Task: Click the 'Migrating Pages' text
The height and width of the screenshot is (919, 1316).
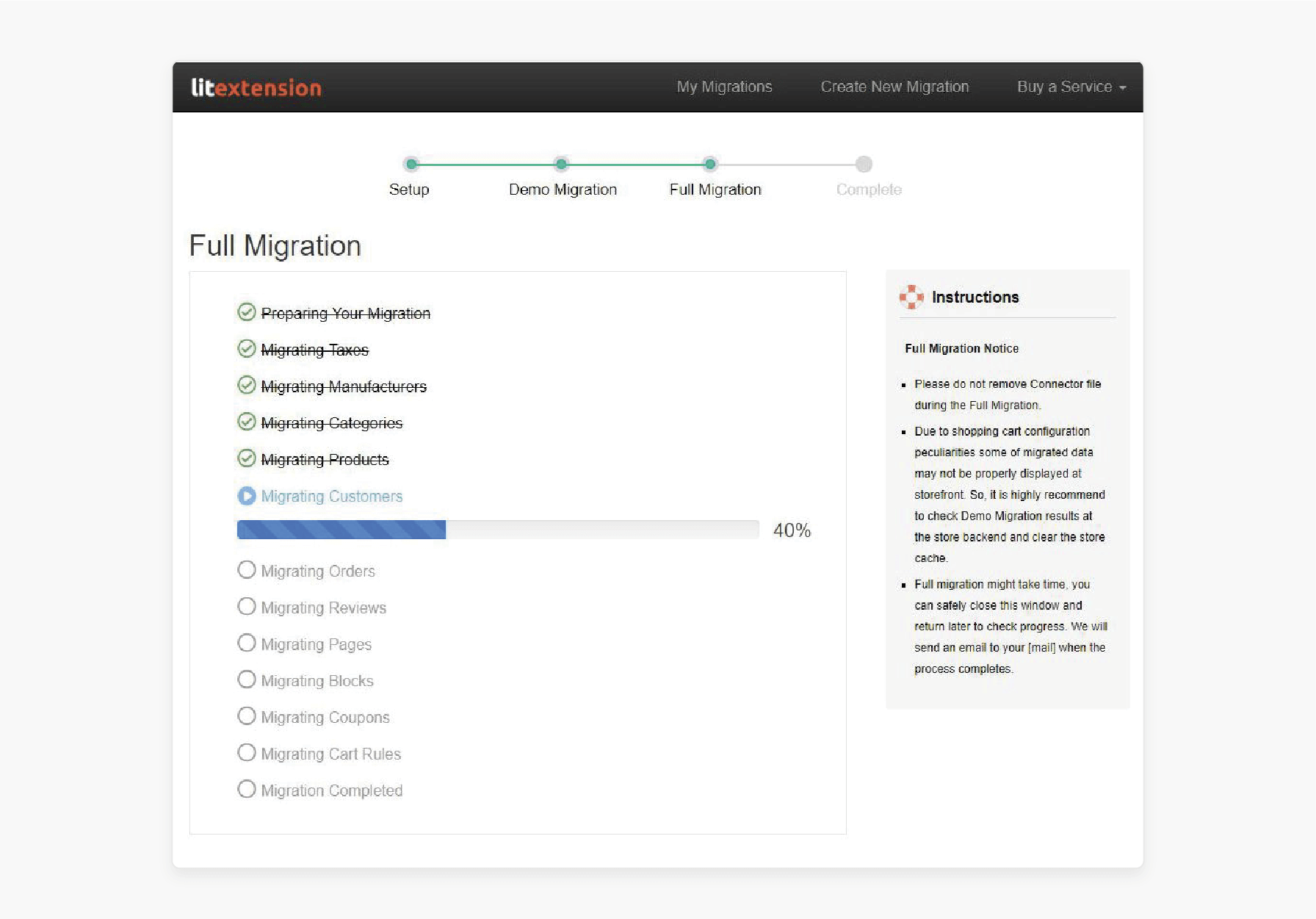Action: pyautogui.click(x=317, y=645)
